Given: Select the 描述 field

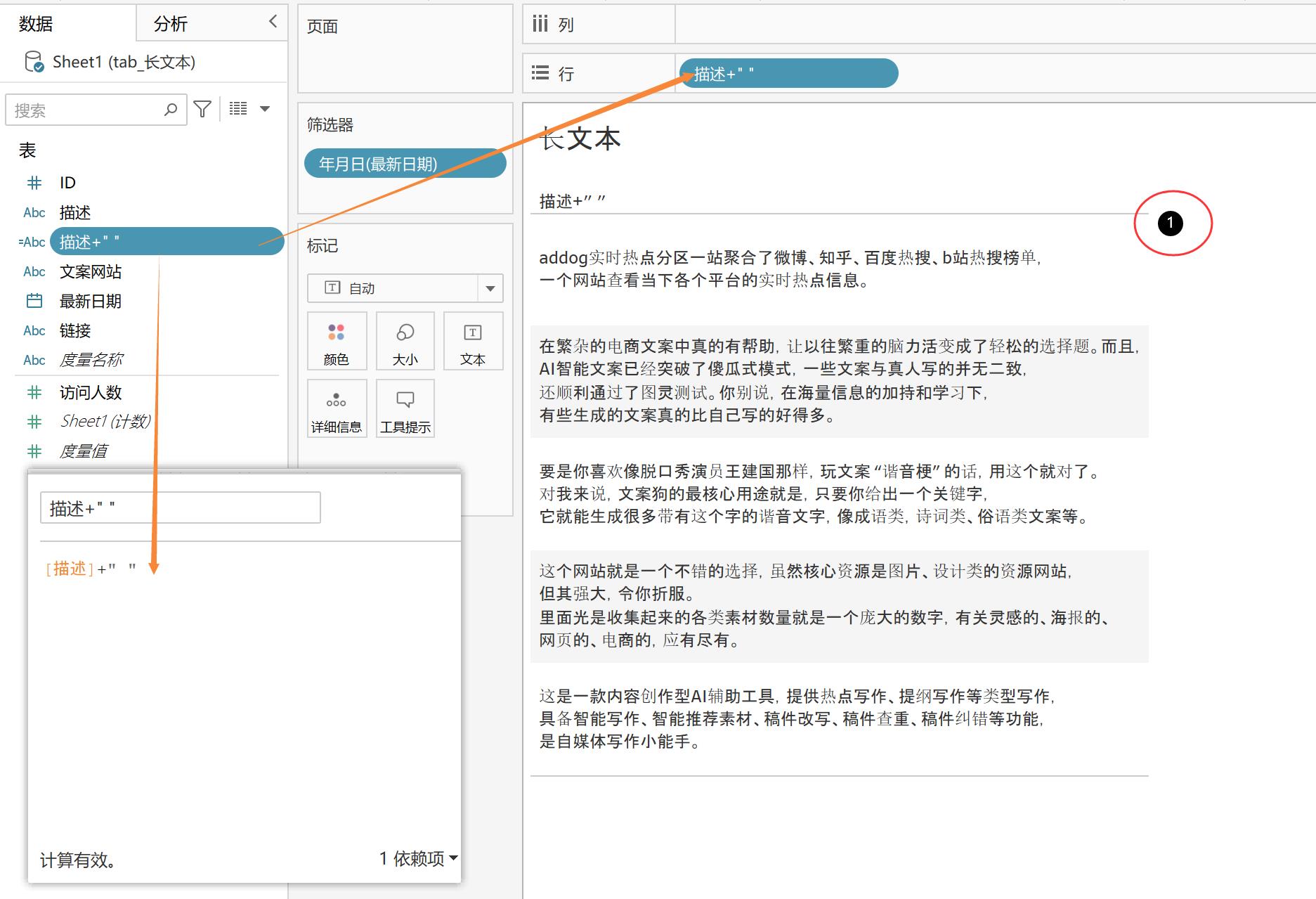Looking at the screenshot, I should [x=75, y=212].
